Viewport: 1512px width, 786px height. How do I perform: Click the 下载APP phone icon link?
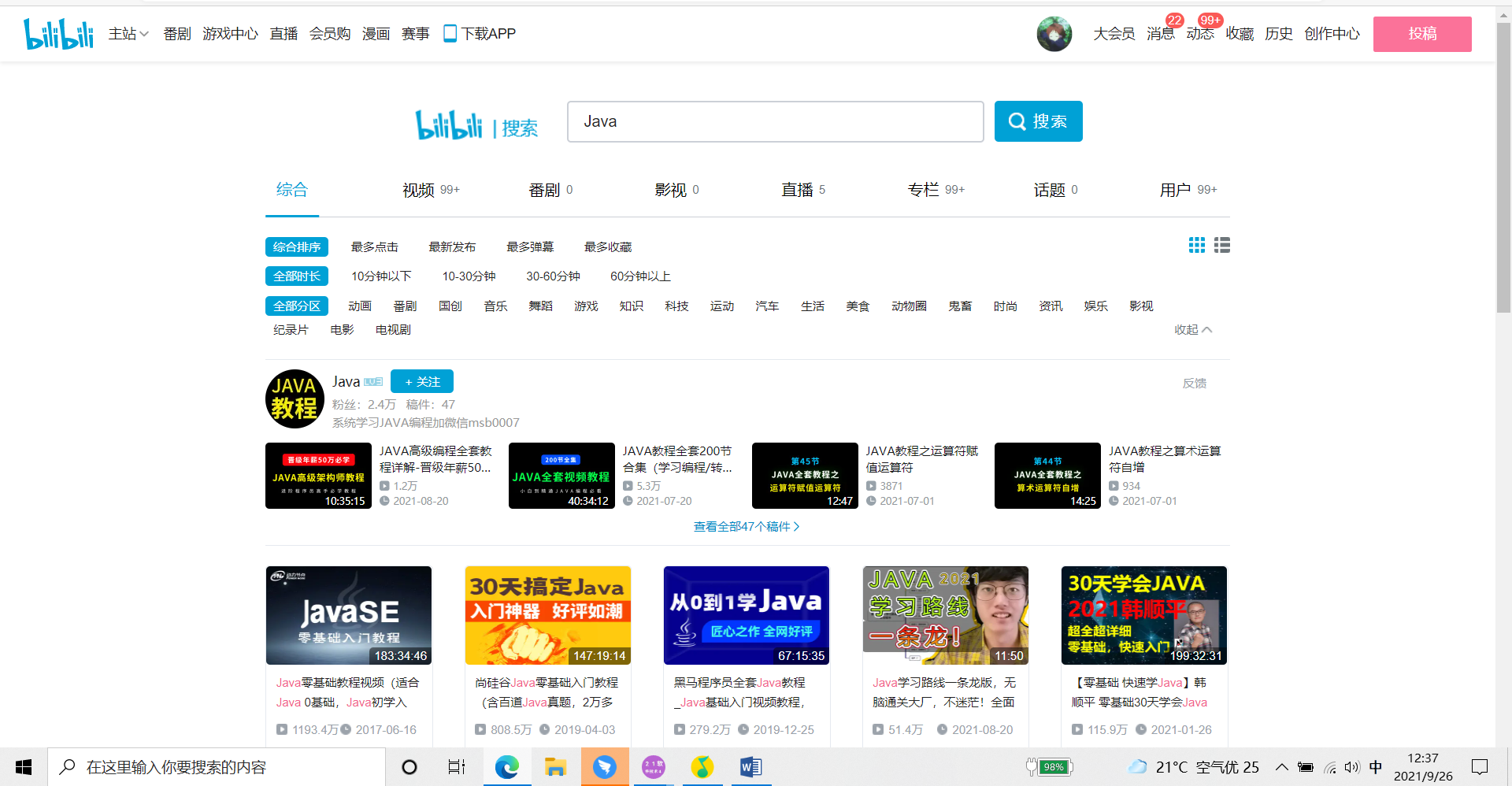480,34
